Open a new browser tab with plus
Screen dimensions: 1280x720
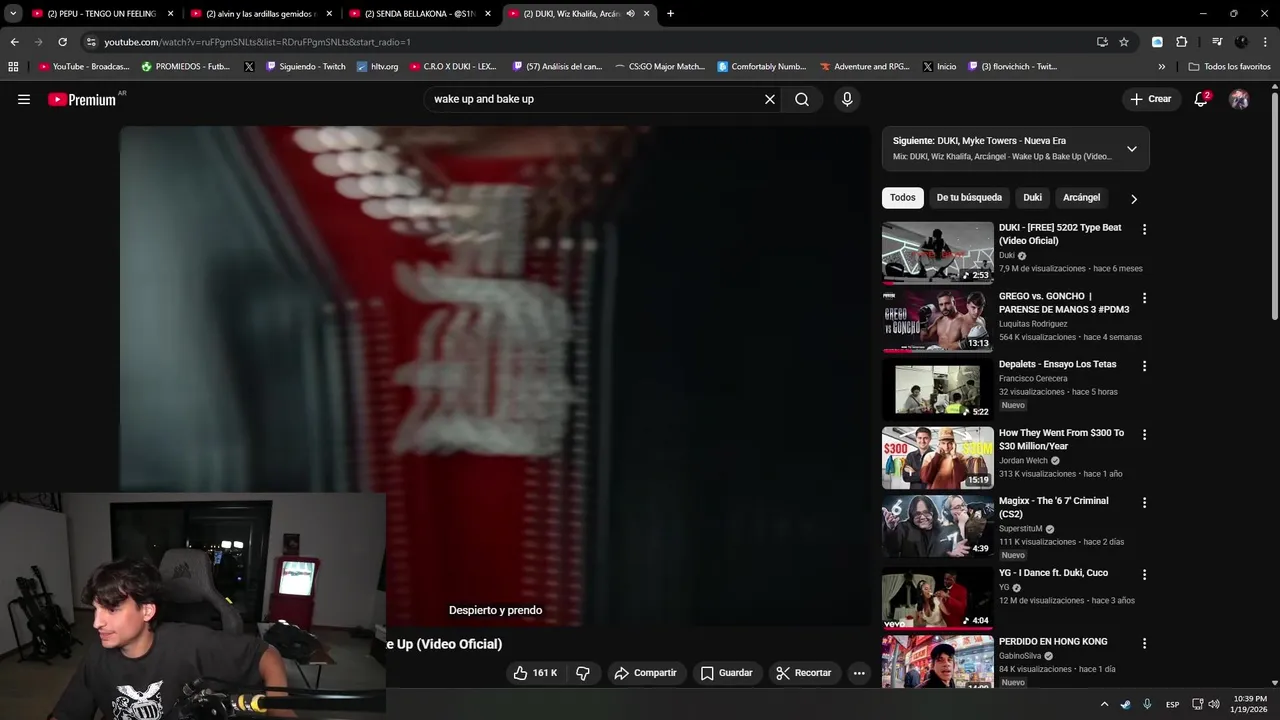coord(670,14)
